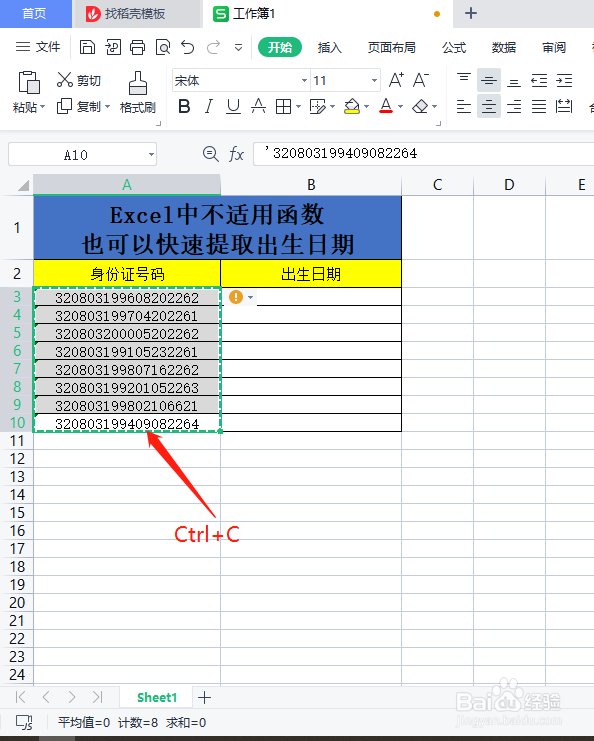The height and width of the screenshot is (741, 594).
Task: Open the fill color dropdown arrow
Action: tap(367, 107)
